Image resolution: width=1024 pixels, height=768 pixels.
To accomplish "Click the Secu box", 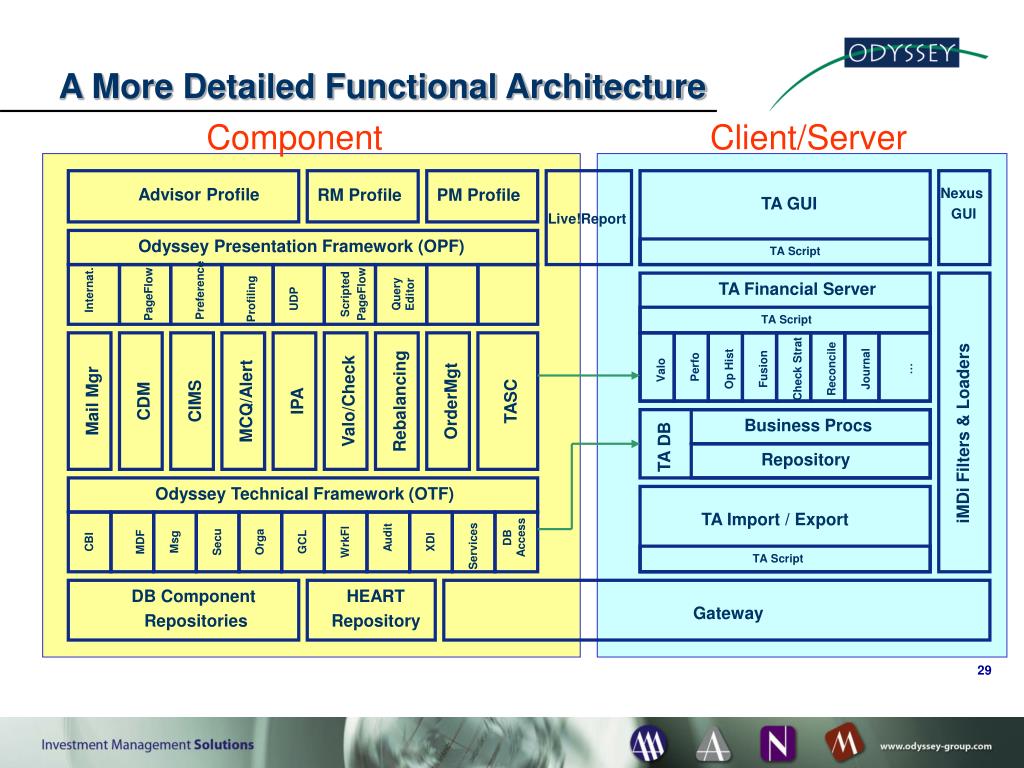I will pyautogui.click(x=217, y=542).
